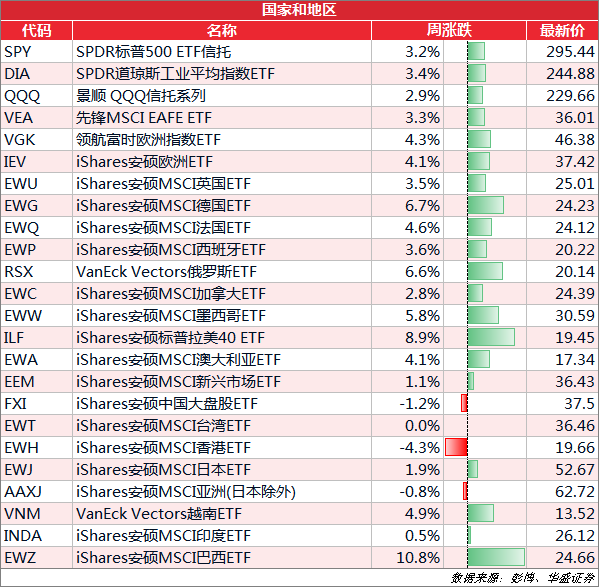The width and height of the screenshot is (600, 588).
Task: Select the VNM ticker cell
Action: 36,513
